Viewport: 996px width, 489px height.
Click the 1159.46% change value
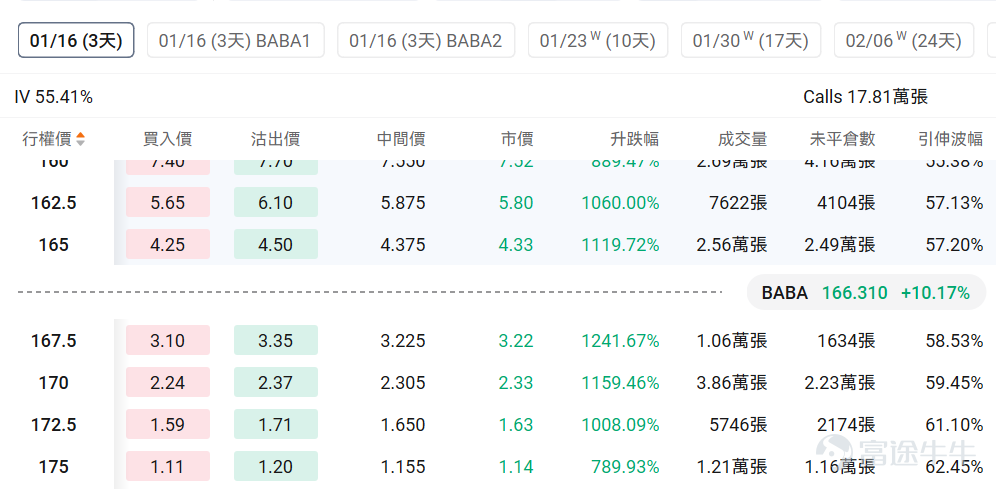pyautogui.click(x=620, y=382)
